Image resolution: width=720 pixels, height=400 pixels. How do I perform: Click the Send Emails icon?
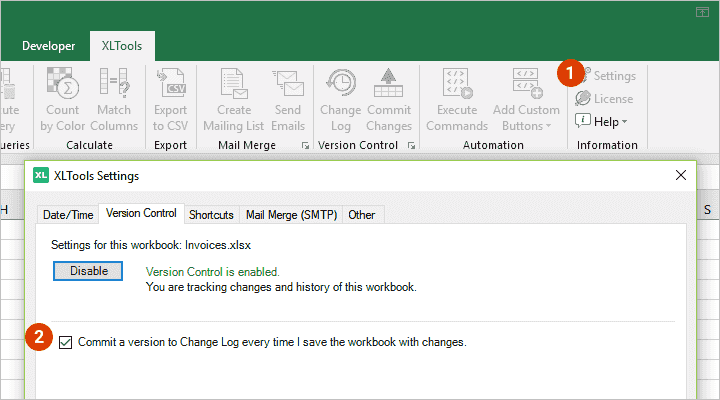coord(288,83)
